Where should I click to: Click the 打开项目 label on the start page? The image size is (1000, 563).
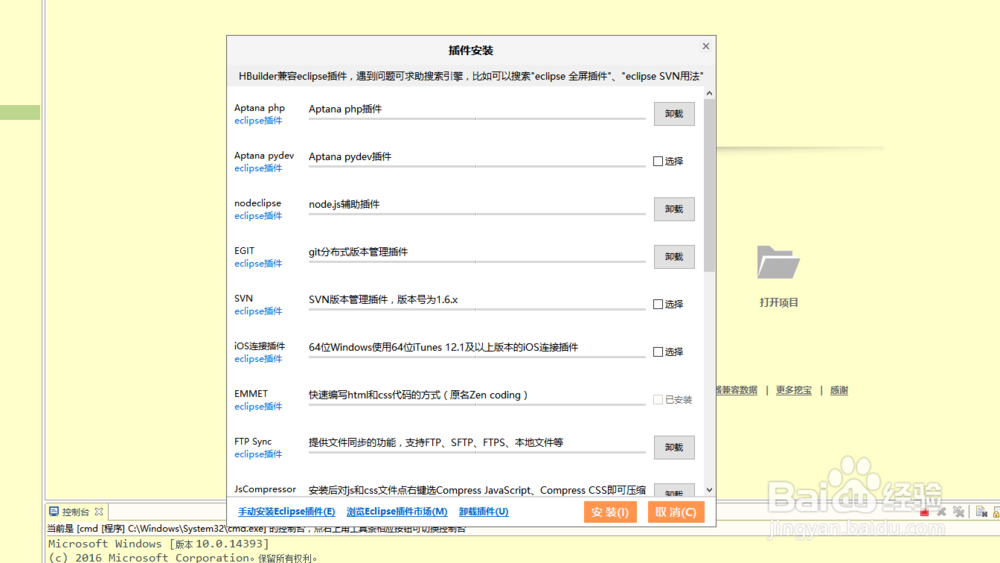(x=779, y=302)
